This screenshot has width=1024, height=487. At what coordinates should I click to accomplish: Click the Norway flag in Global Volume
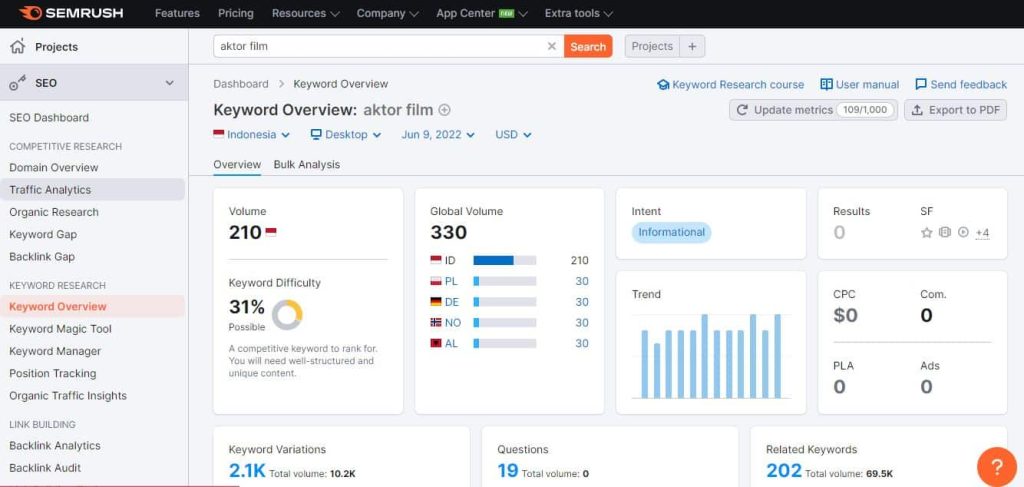pyautogui.click(x=436, y=322)
